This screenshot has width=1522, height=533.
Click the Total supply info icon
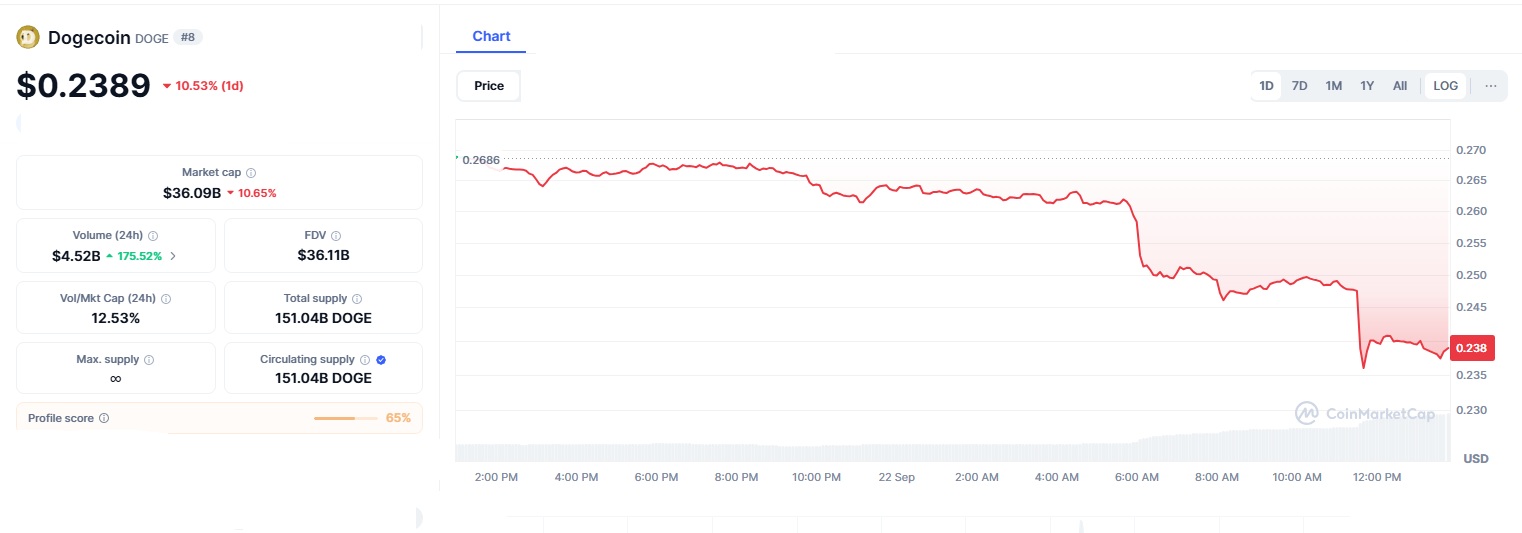click(x=357, y=299)
